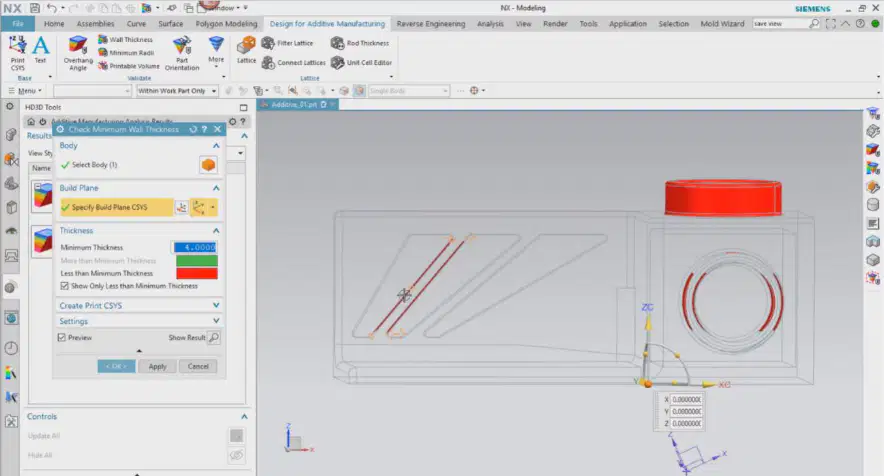Open the Analysis tab

coord(490,24)
